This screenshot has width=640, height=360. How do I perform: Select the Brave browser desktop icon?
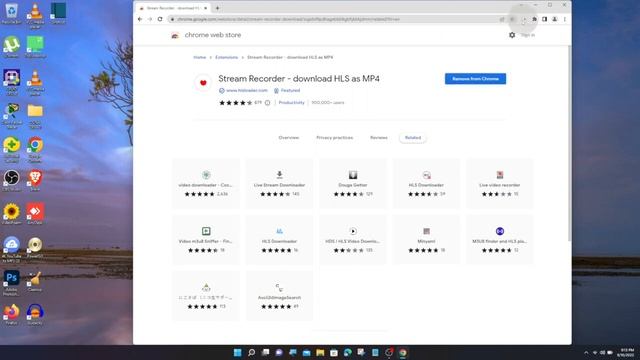pos(35,180)
